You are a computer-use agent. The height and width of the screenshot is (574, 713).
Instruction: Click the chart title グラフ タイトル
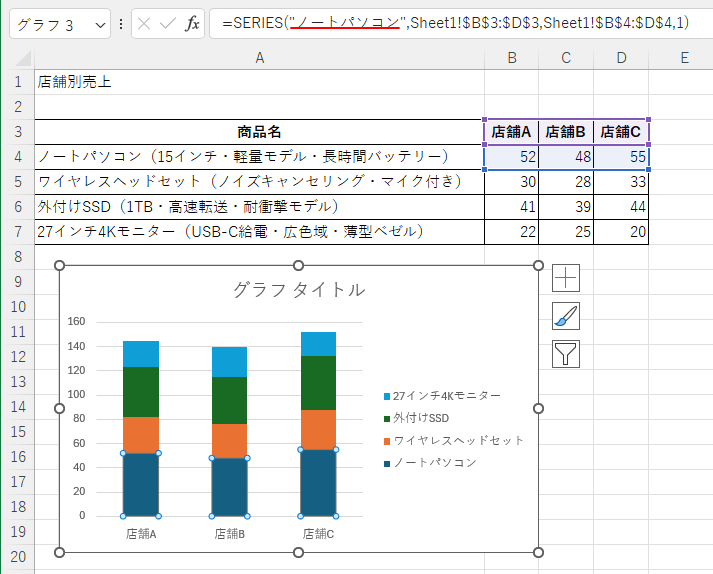tap(299, 290)
